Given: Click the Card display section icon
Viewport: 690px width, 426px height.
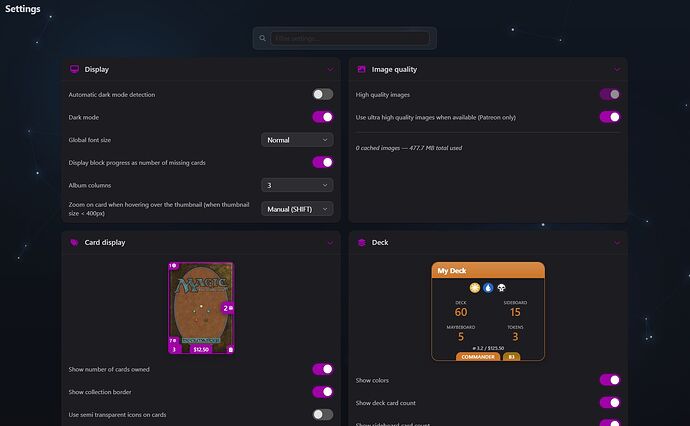Looking at the screenshot, I should (x=74, y=242).
